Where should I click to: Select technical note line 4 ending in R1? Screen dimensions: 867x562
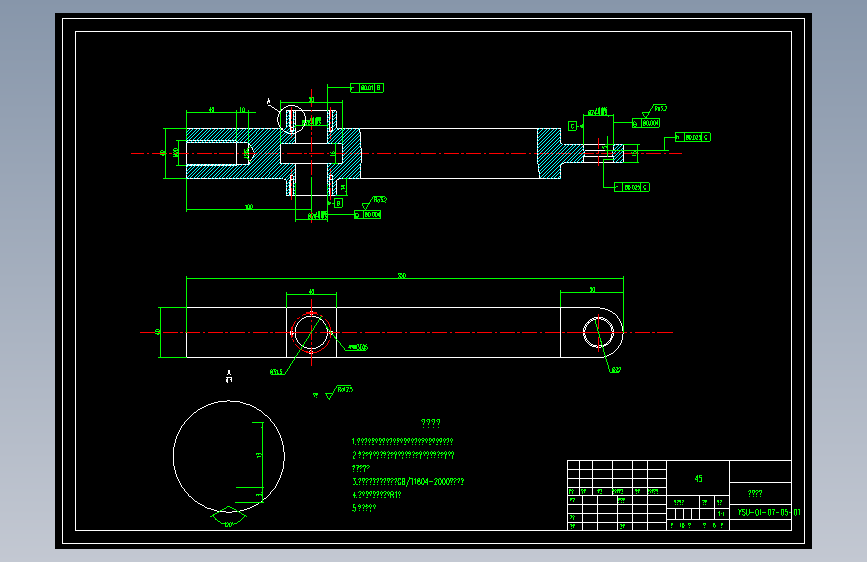click(x=377, y=495)
